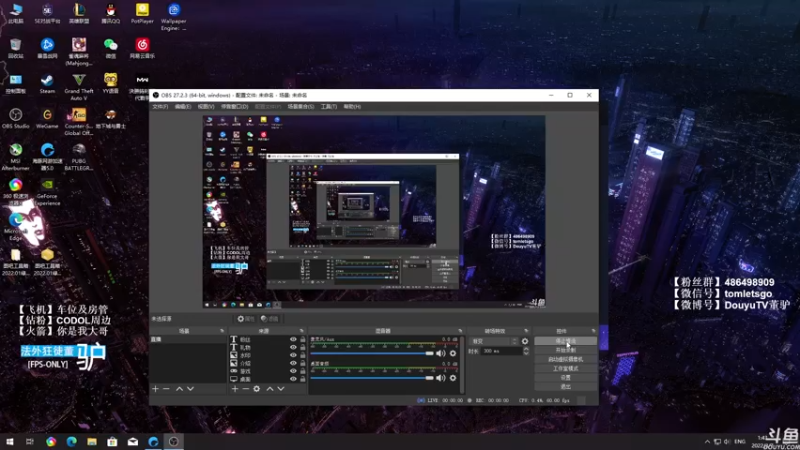Open the 来源 panel dock menu icon

coord(302,331)
